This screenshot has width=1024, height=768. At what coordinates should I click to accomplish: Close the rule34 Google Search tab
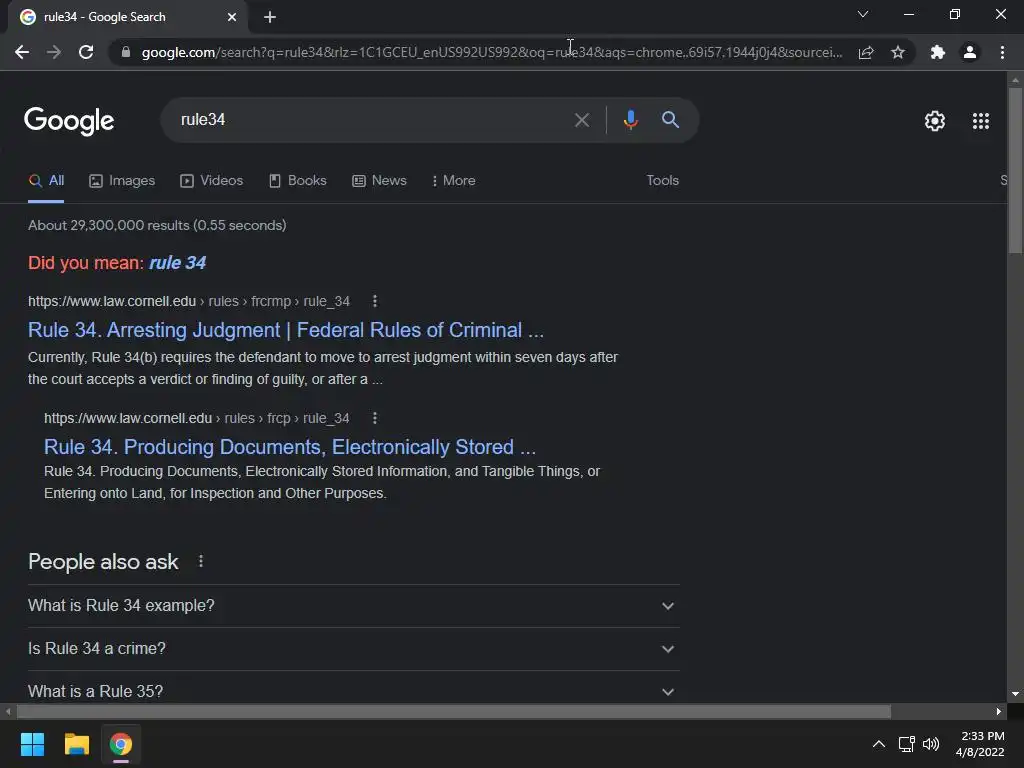pos(232,18)
